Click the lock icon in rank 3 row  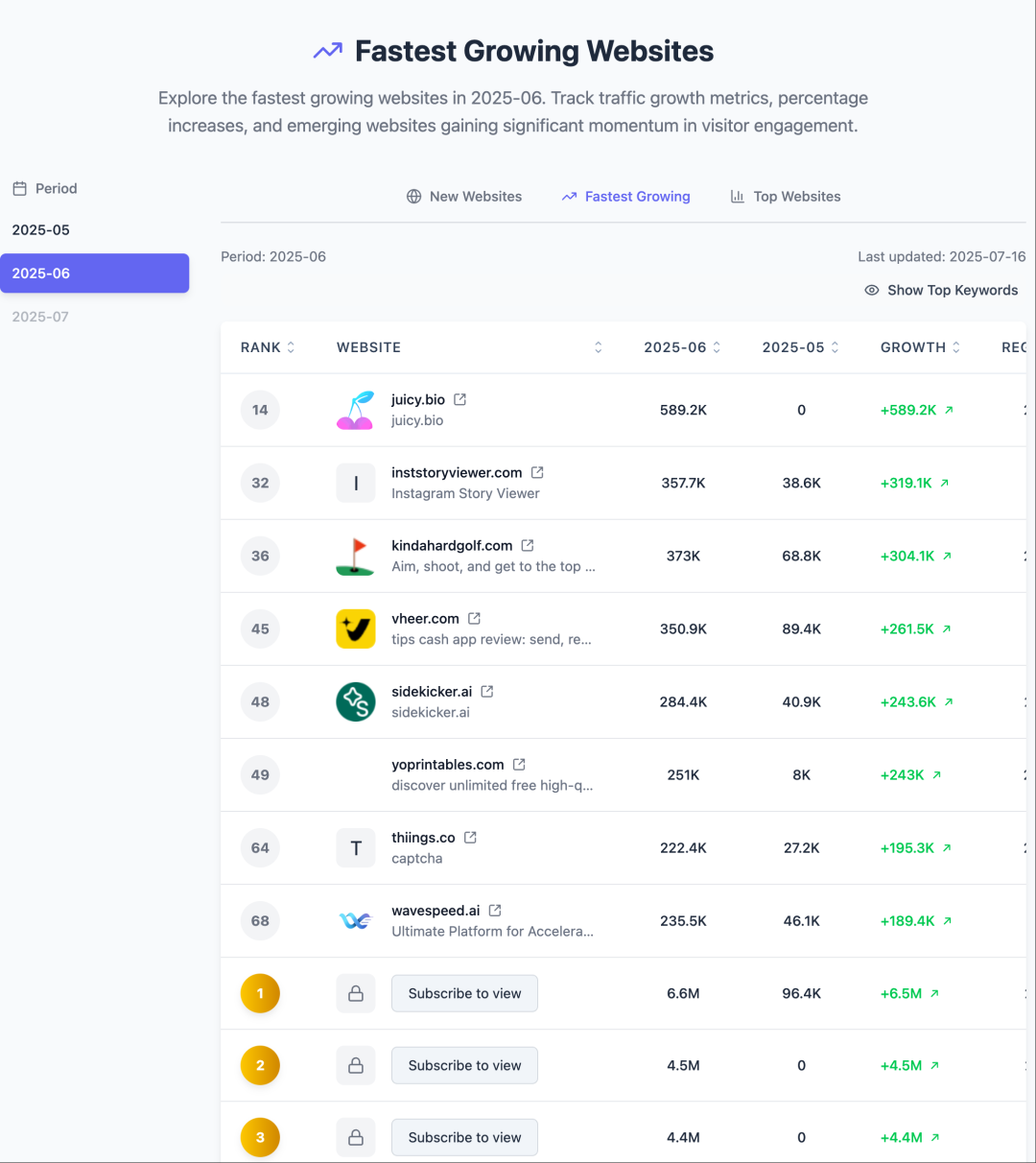coord(356,1137)
